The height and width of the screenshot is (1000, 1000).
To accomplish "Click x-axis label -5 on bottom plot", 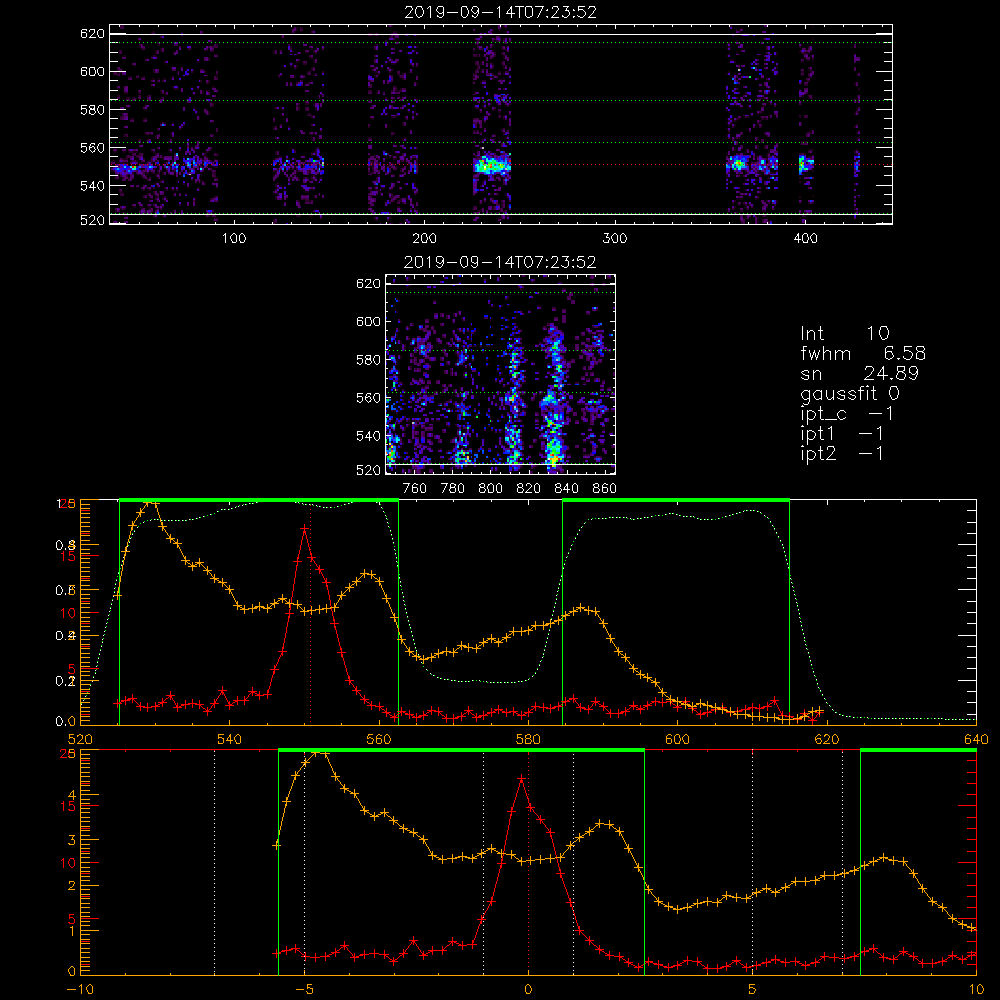I will pos(305,989).
